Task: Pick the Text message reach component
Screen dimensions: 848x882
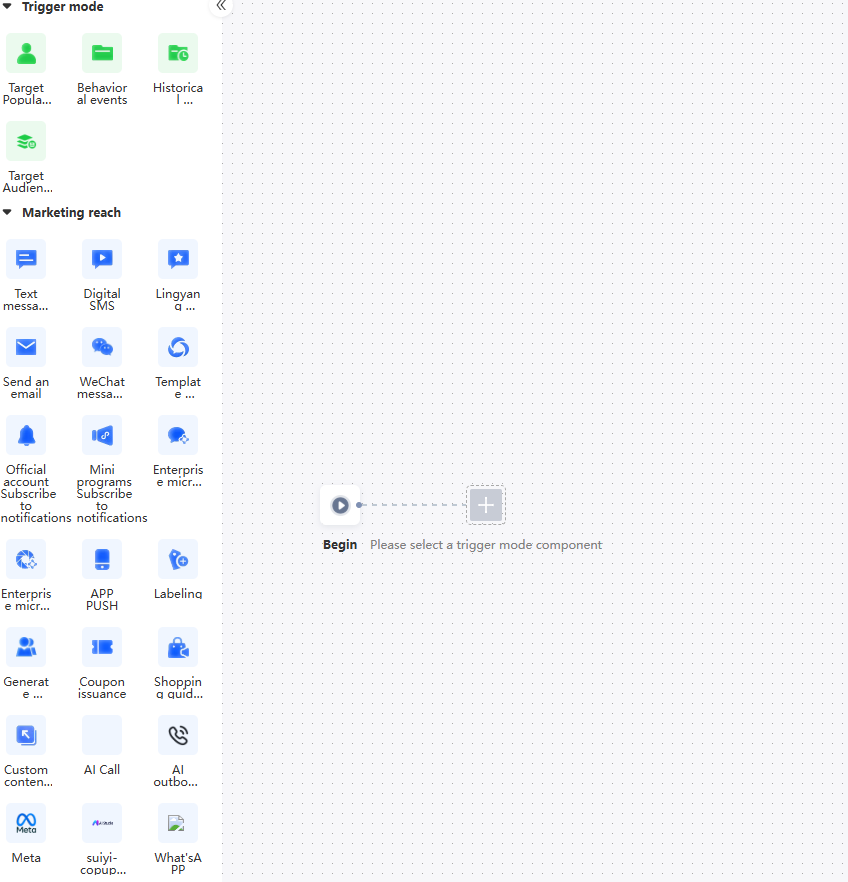Action: (26, 259)
